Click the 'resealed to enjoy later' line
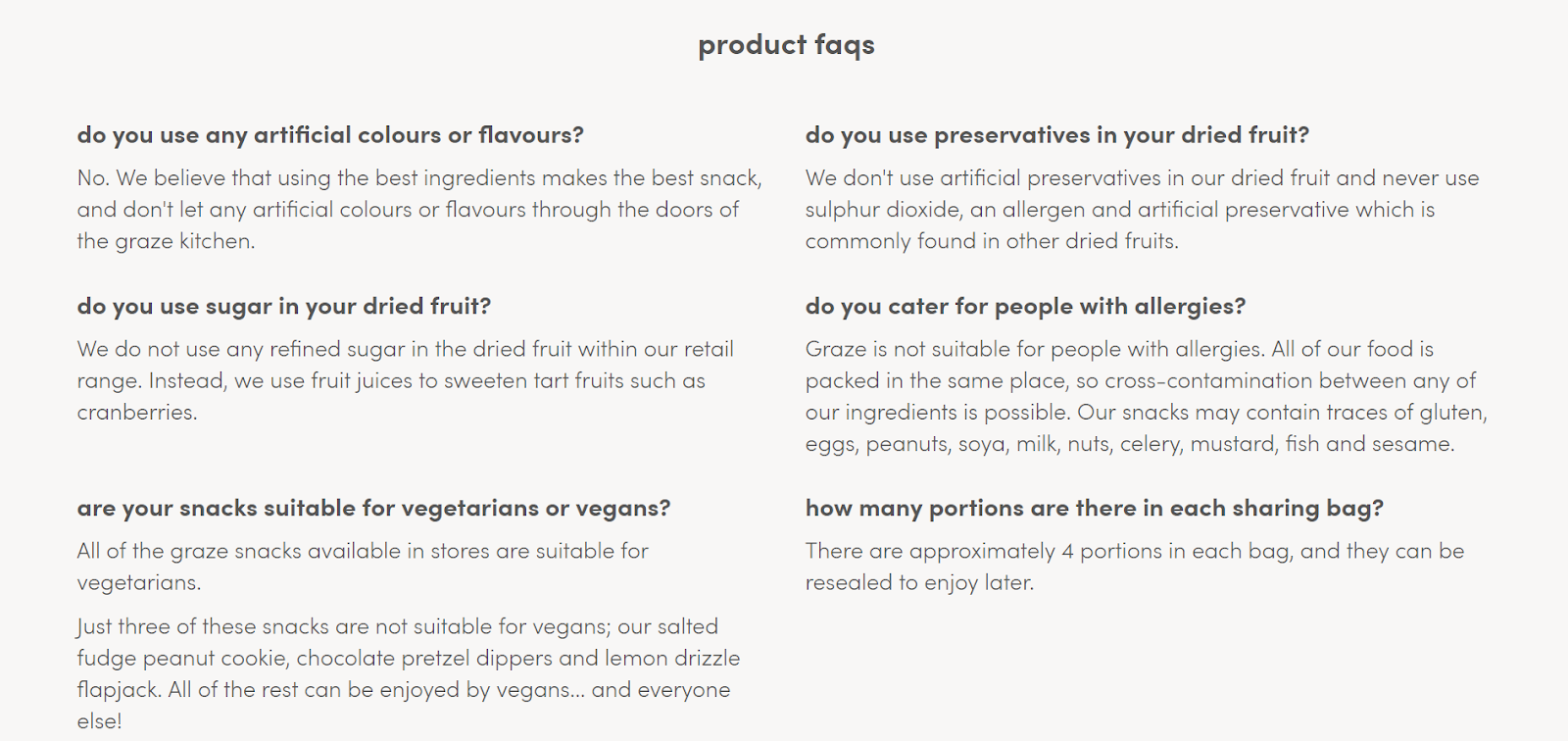The image size is (1568, 741). tap(919, 583)
